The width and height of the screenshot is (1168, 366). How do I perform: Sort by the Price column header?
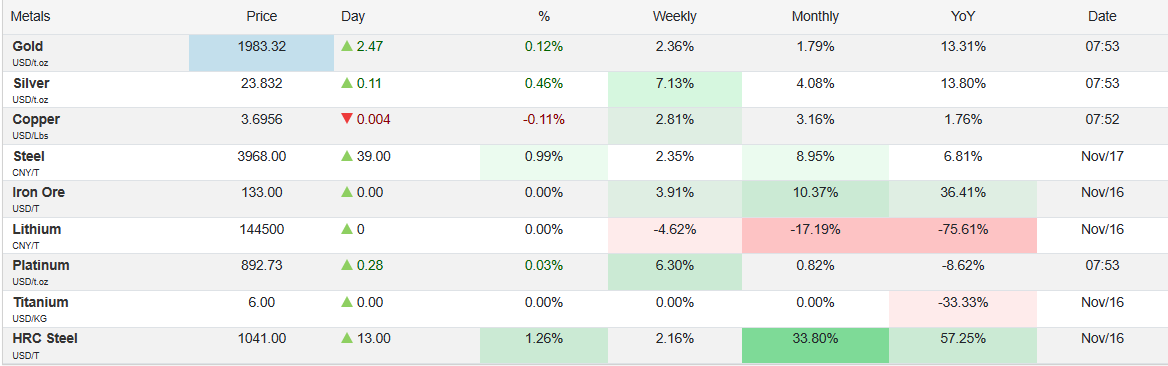coord(261,16)
